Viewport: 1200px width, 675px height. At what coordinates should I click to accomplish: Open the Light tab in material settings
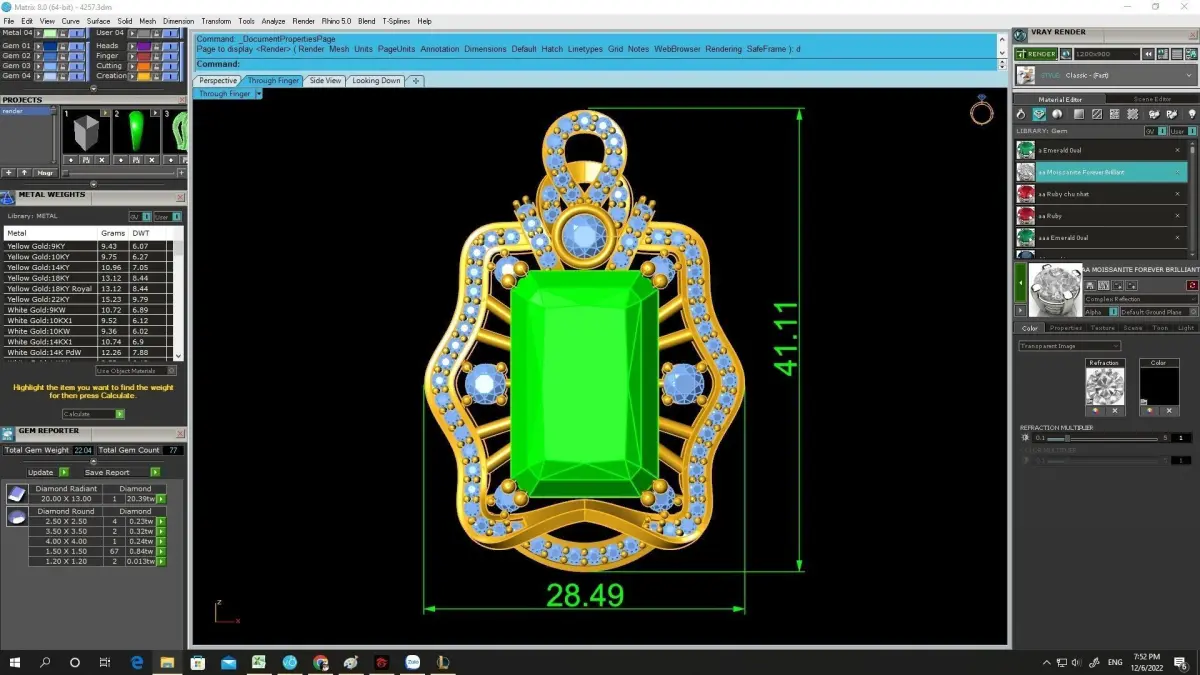1185,328
